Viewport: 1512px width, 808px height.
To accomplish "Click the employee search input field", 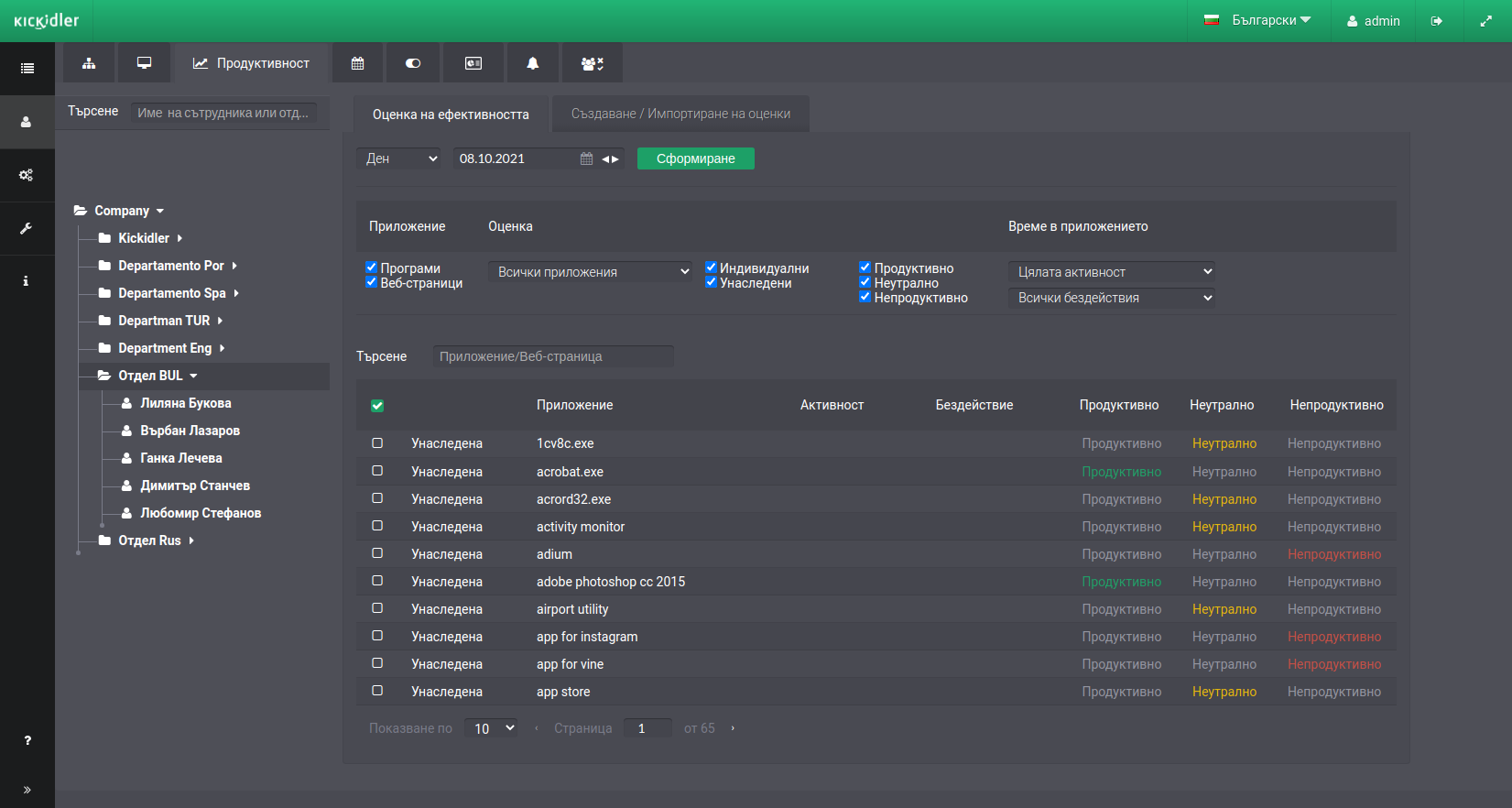I will 224,113.
